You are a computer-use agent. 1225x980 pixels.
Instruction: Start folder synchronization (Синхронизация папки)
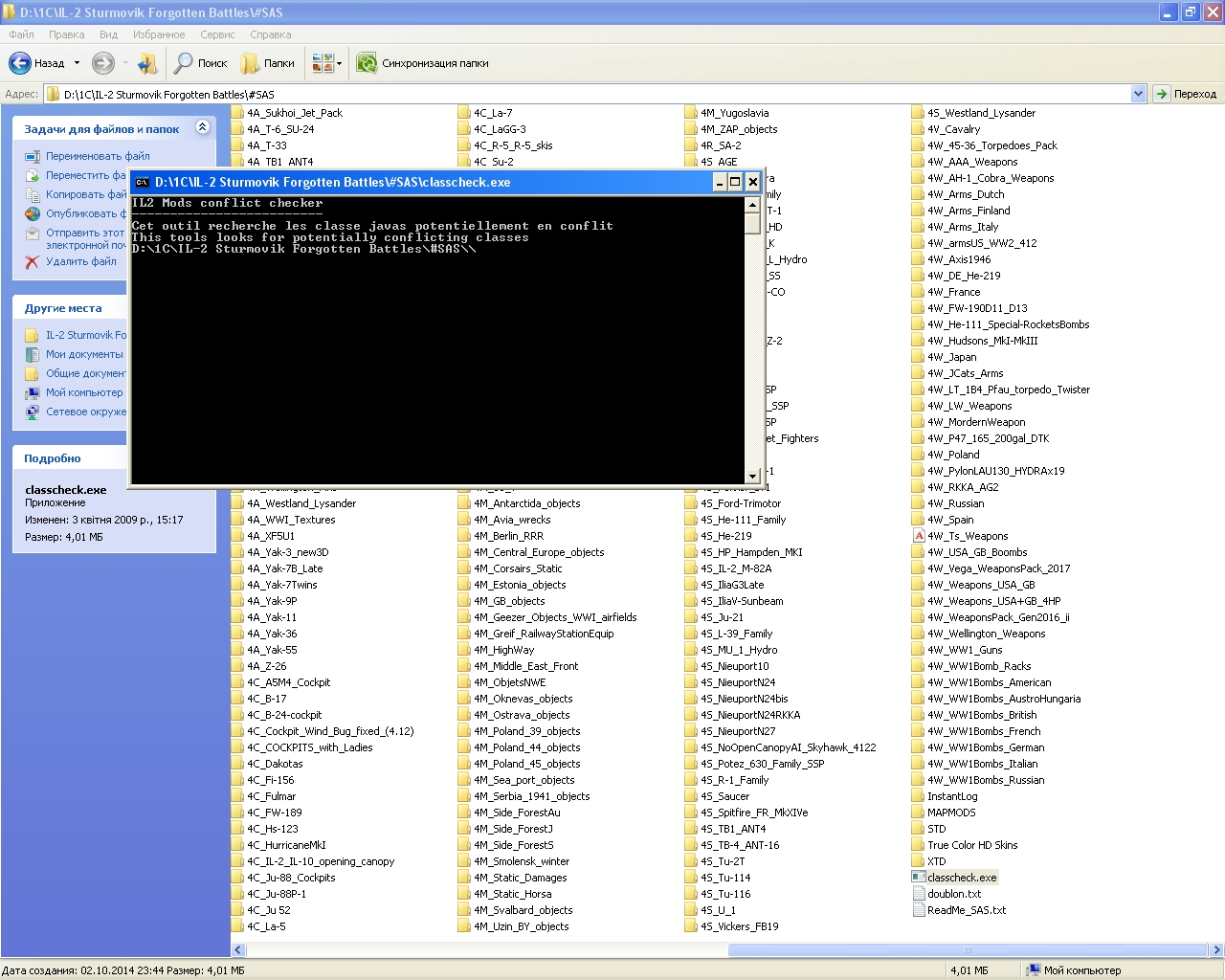[x=422, y=63]
